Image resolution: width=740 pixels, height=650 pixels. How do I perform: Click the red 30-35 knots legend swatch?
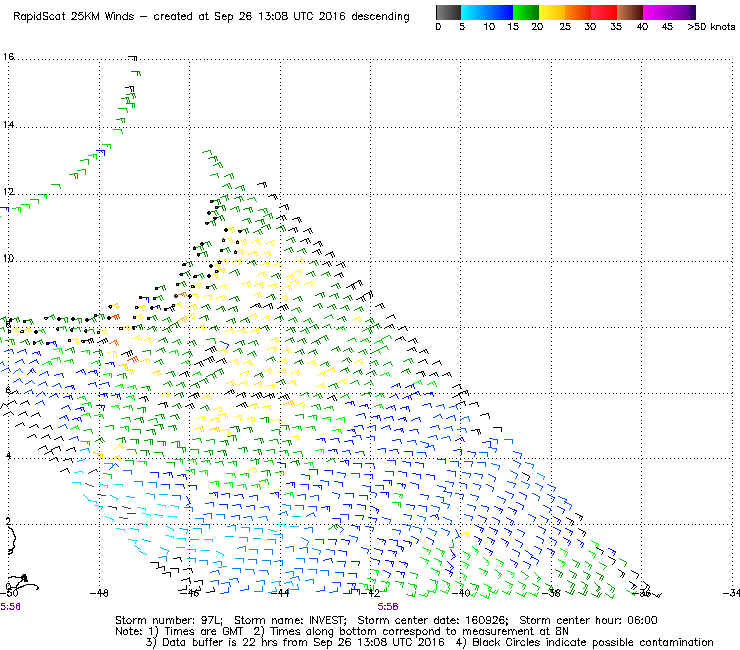[604, 12]
